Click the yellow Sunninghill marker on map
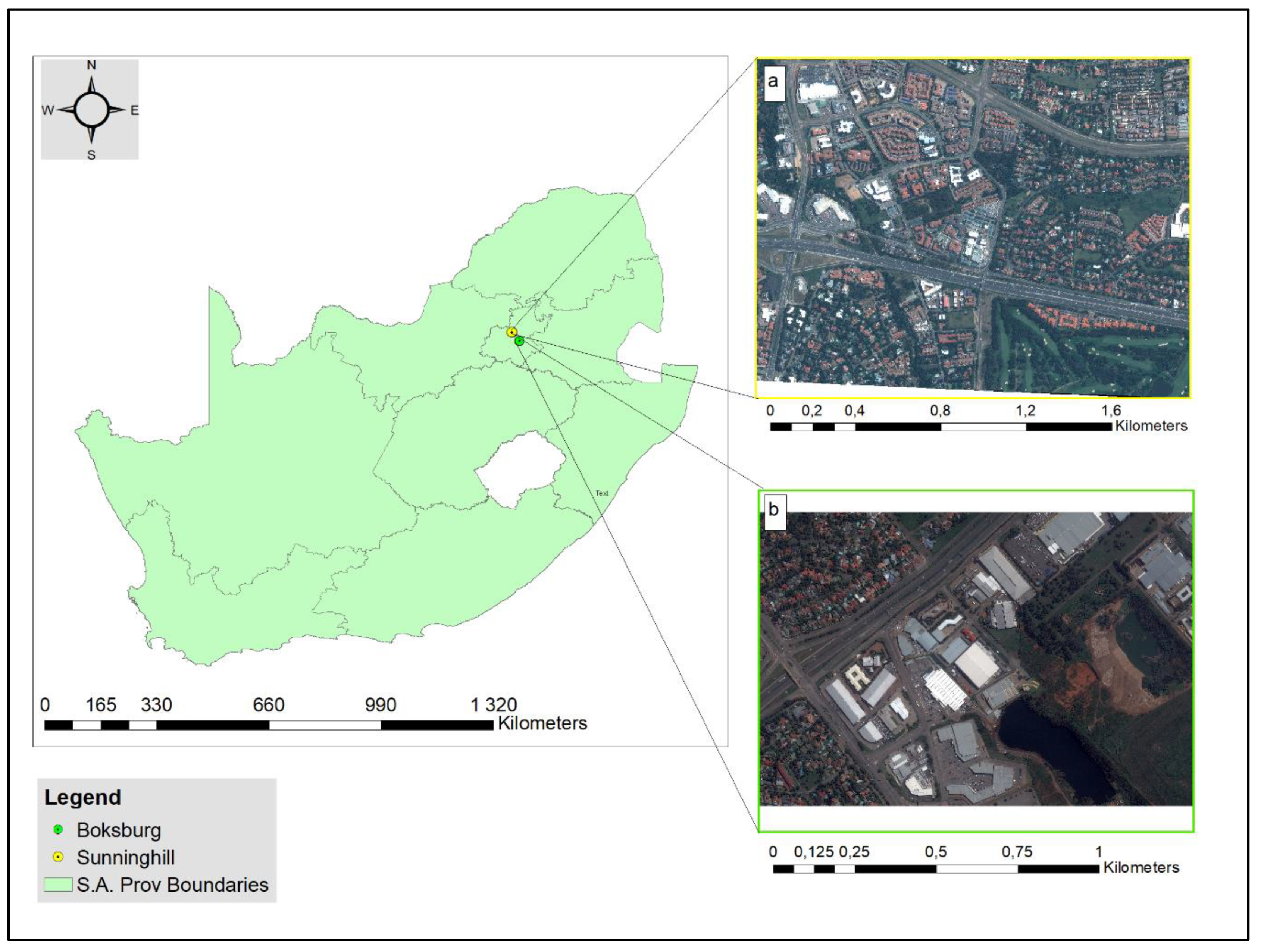Image resolution: width=1264 pixels, height=952 pixels. point(511,332)
